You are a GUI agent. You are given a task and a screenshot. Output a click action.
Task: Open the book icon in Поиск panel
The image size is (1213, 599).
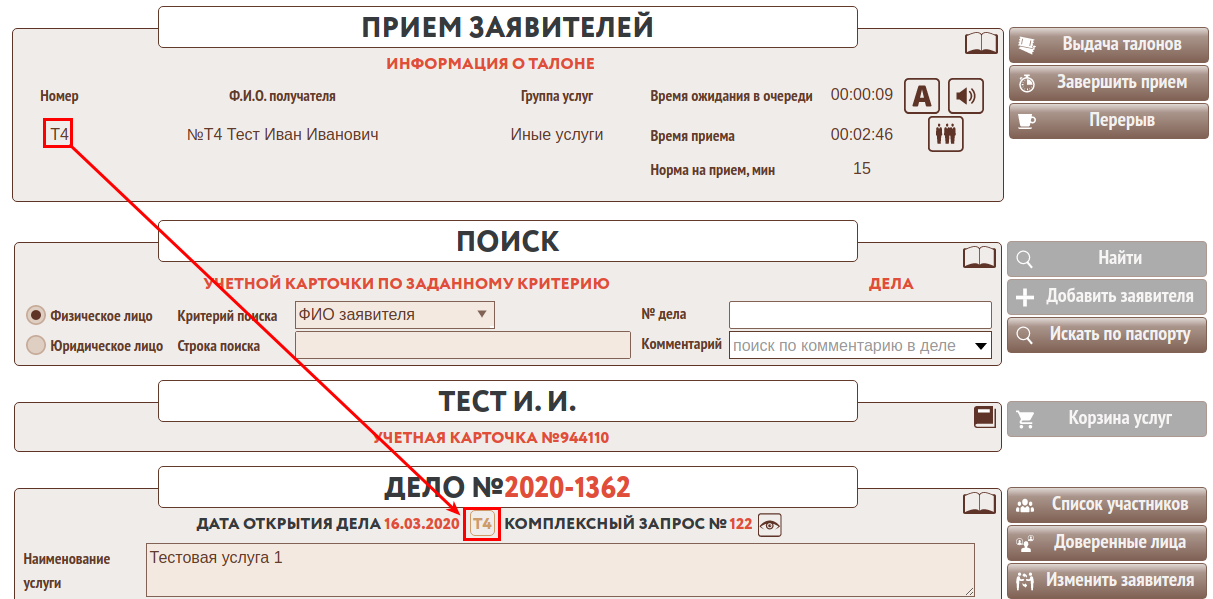pyautogui.click(x=979, y=258)
